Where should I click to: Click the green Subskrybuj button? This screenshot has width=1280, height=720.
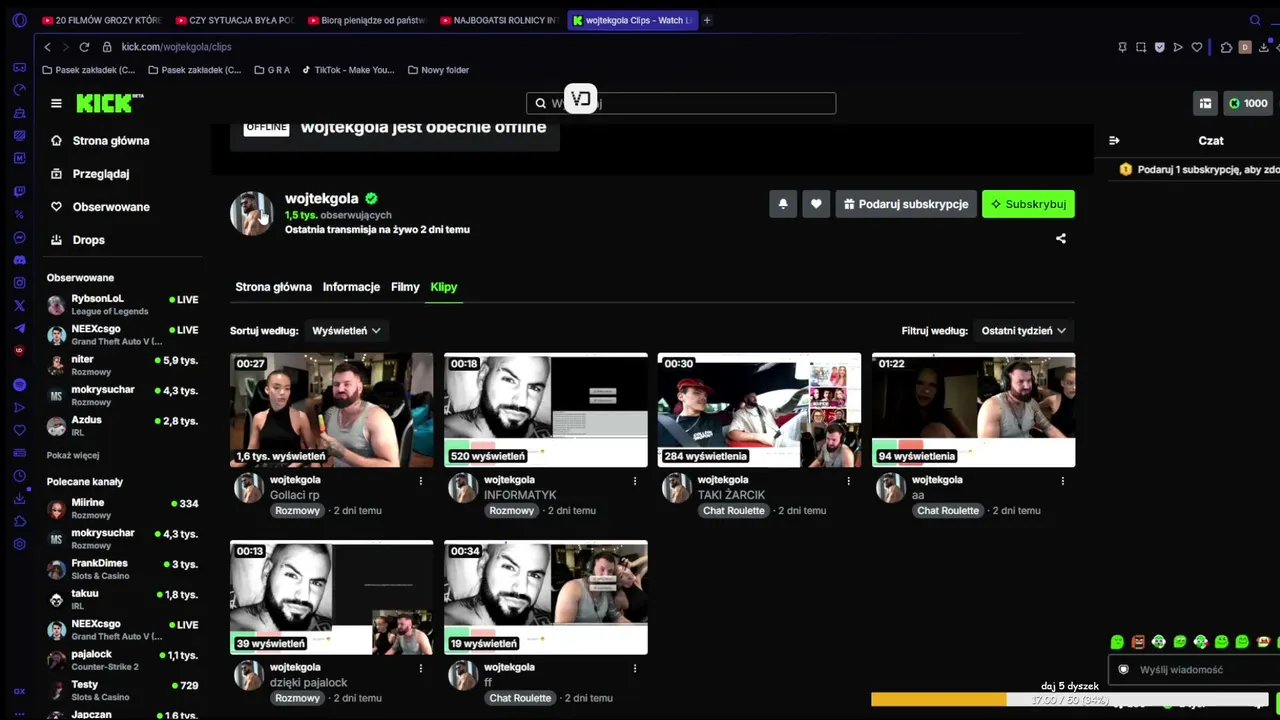[1028, 204]
